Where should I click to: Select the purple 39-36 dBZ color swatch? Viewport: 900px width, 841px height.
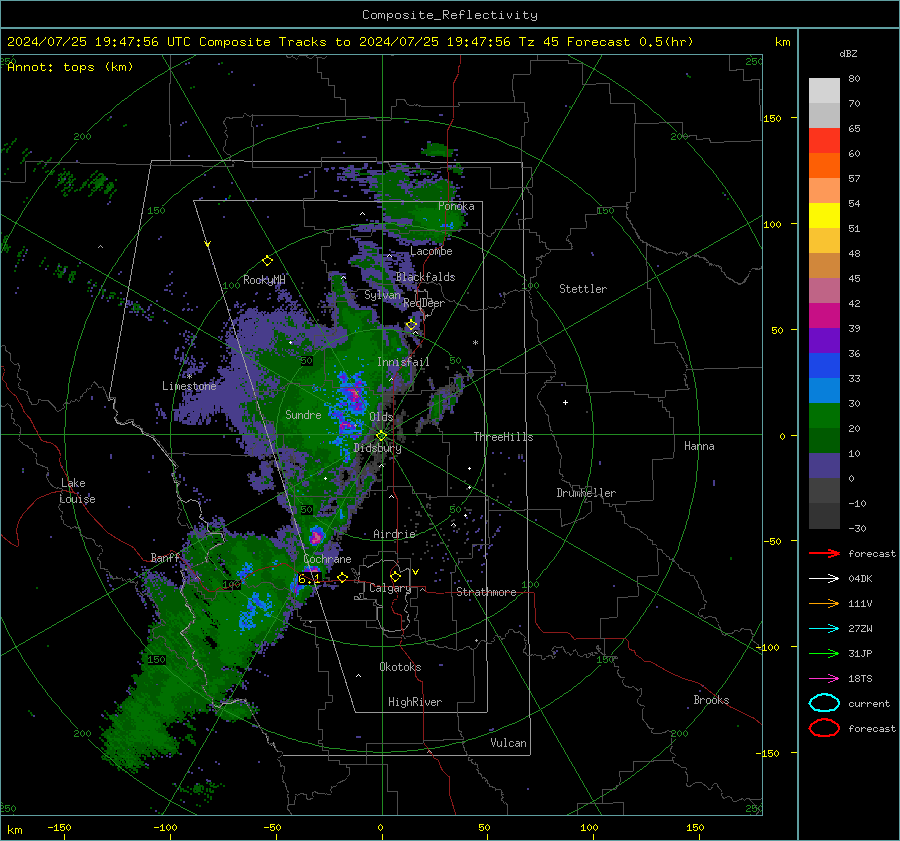pyautogui.click(x=824, y=340)
